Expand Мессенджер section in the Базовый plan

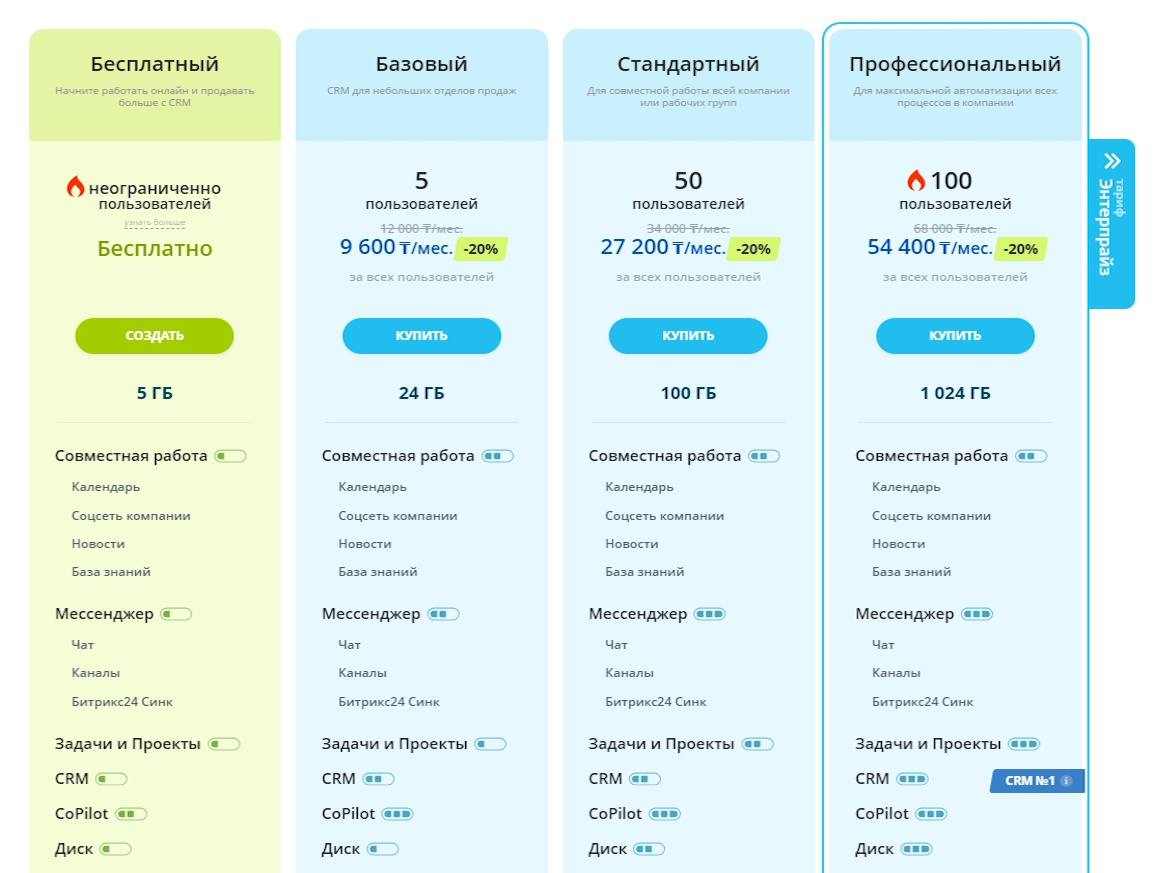coord(371,614)
